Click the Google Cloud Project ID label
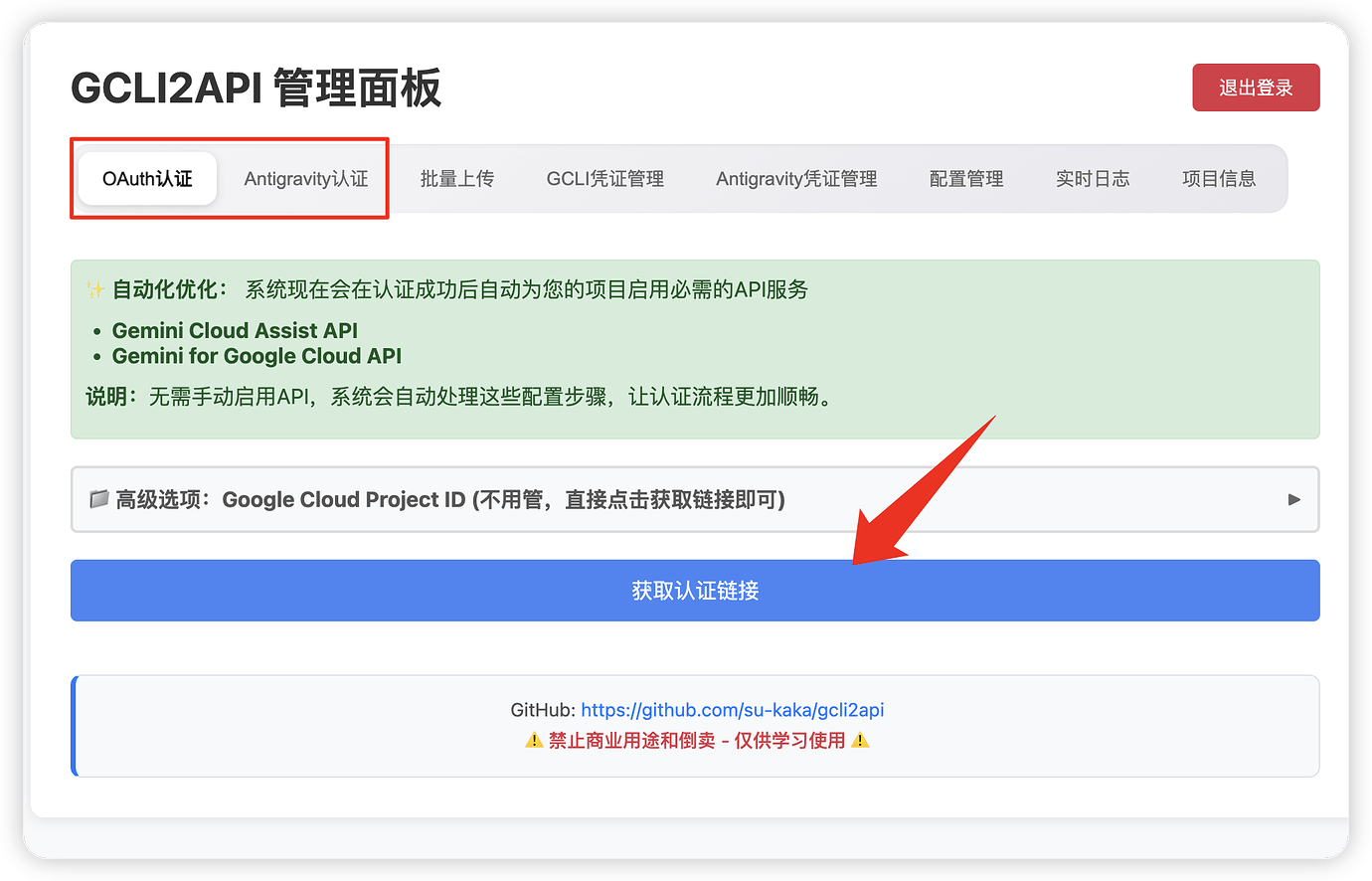 point(344,499)
